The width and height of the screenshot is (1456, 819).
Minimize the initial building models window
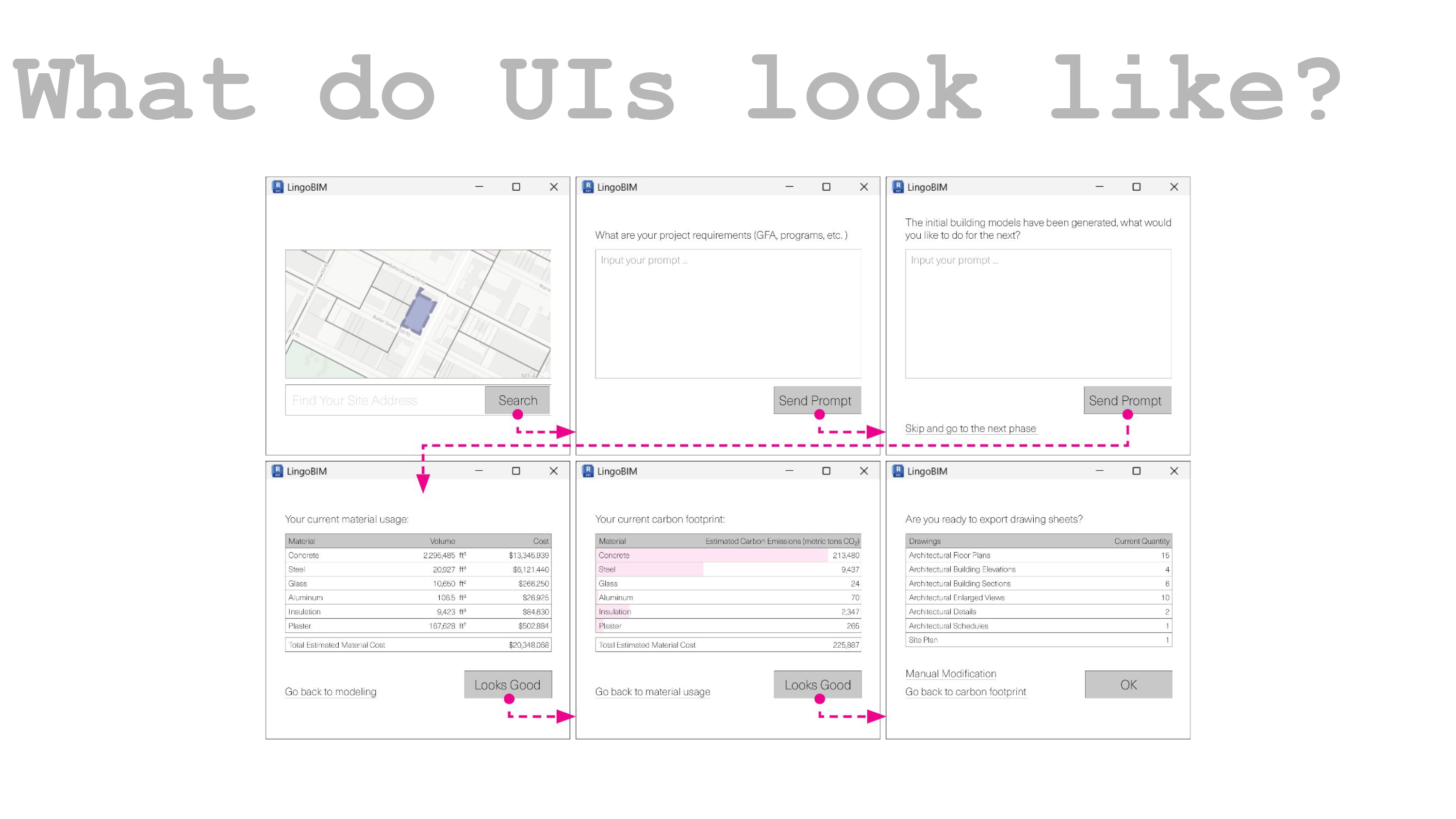click(1099, 186)
